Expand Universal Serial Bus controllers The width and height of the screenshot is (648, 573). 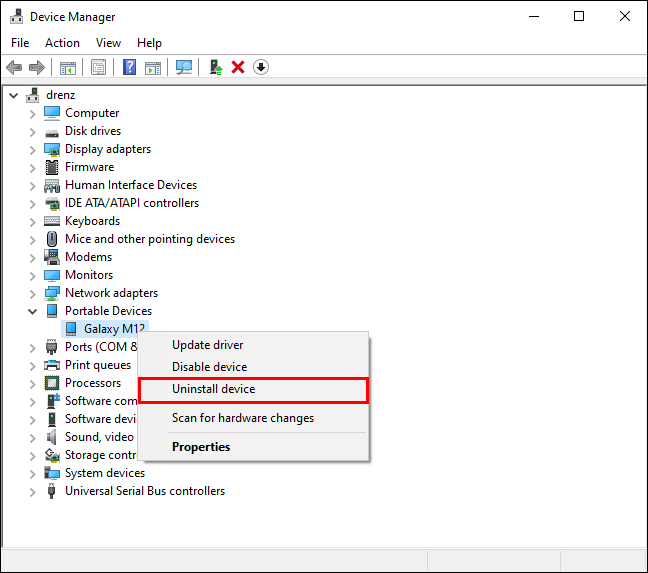click(33, 492)
